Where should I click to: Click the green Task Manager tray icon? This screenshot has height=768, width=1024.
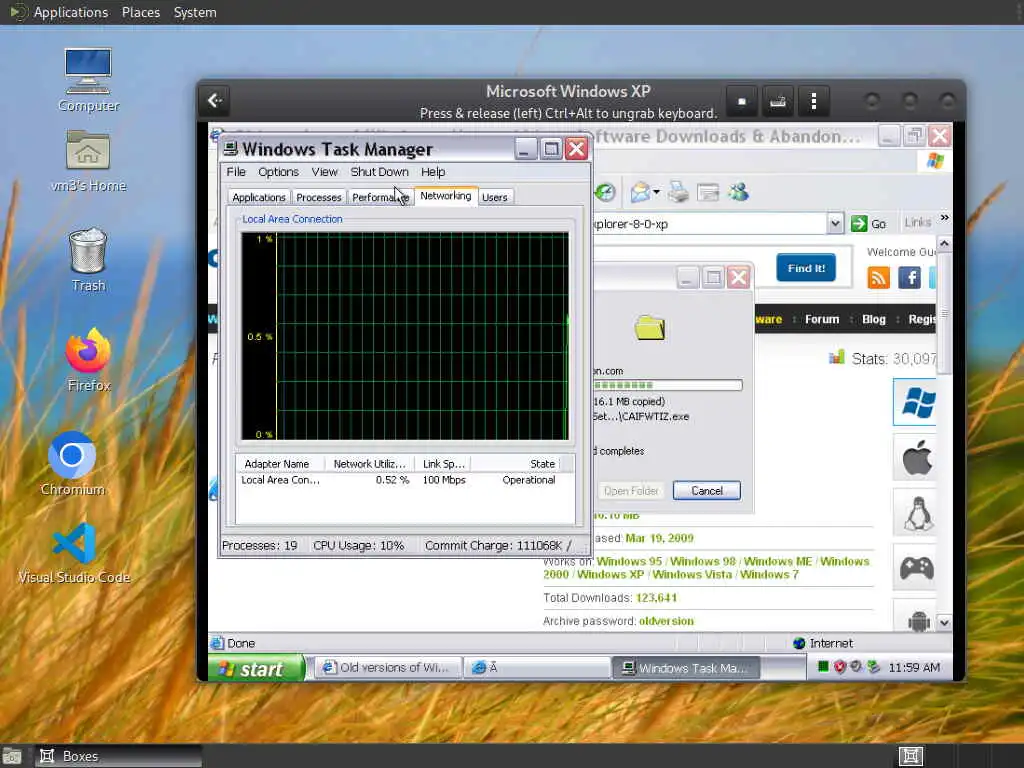[823, 667]
